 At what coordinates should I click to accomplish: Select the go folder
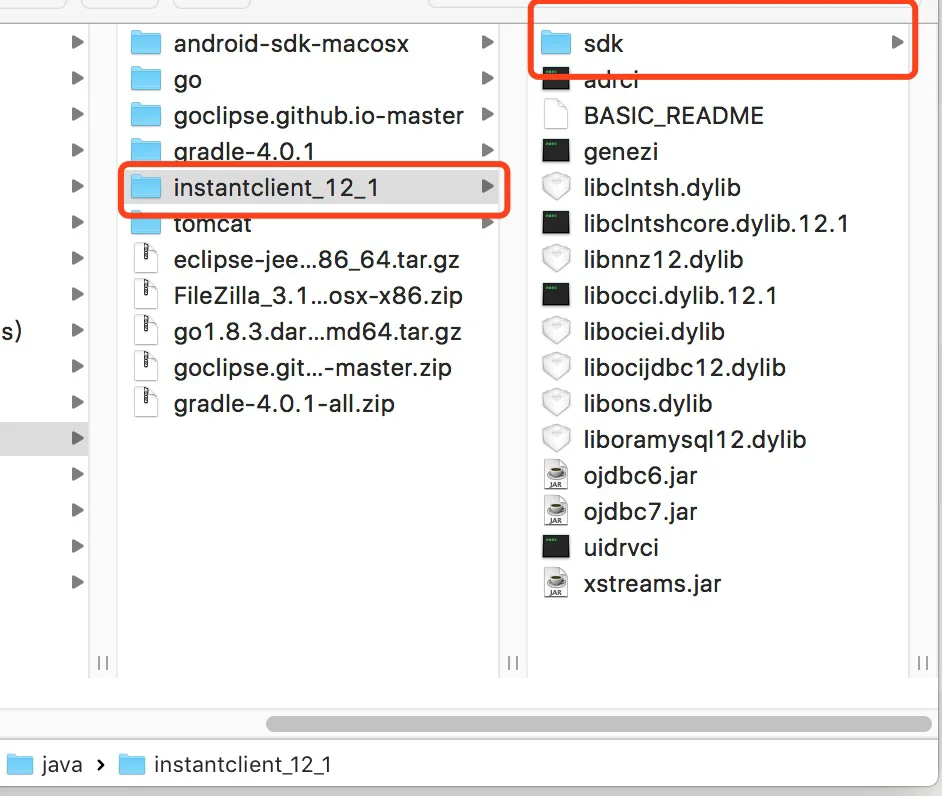(187, 80)
